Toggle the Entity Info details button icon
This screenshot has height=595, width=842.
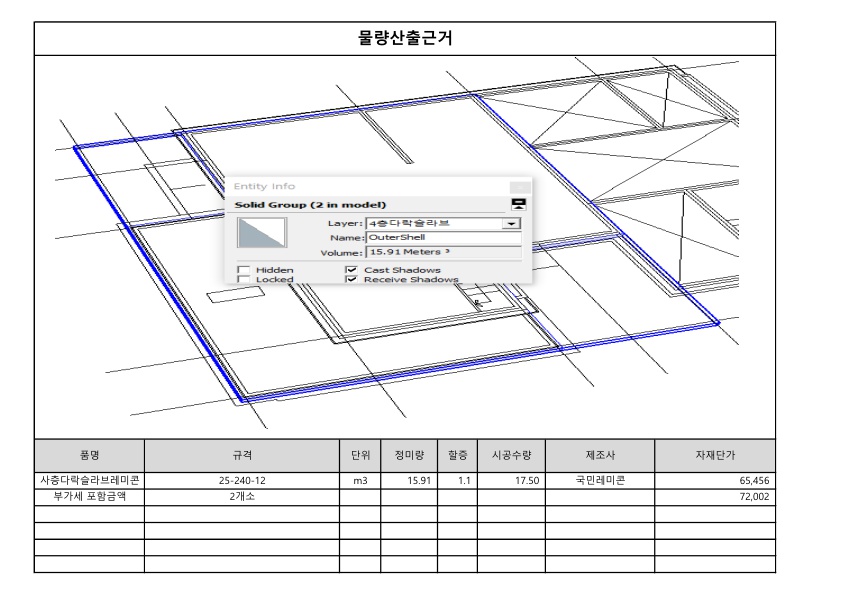pyautogui.click(x=519, y=204)
